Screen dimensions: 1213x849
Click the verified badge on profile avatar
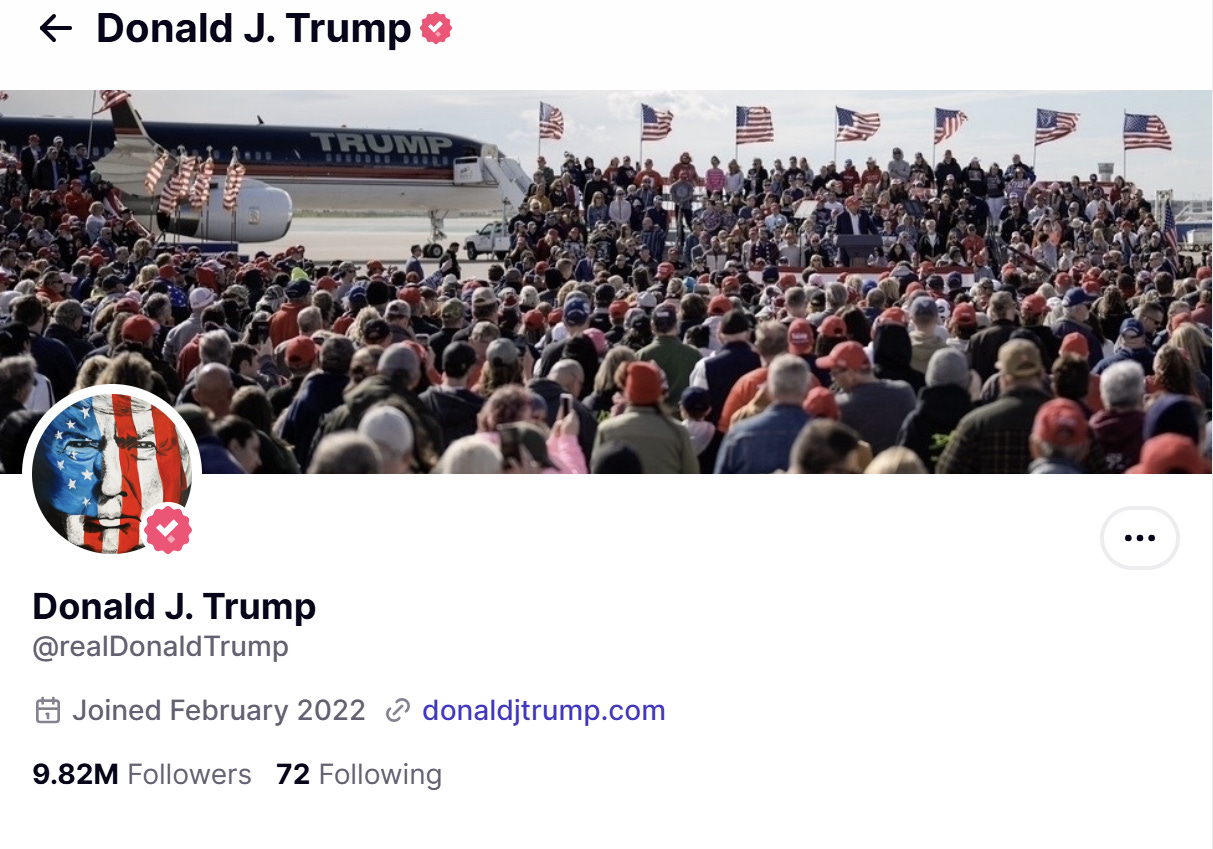168,529
